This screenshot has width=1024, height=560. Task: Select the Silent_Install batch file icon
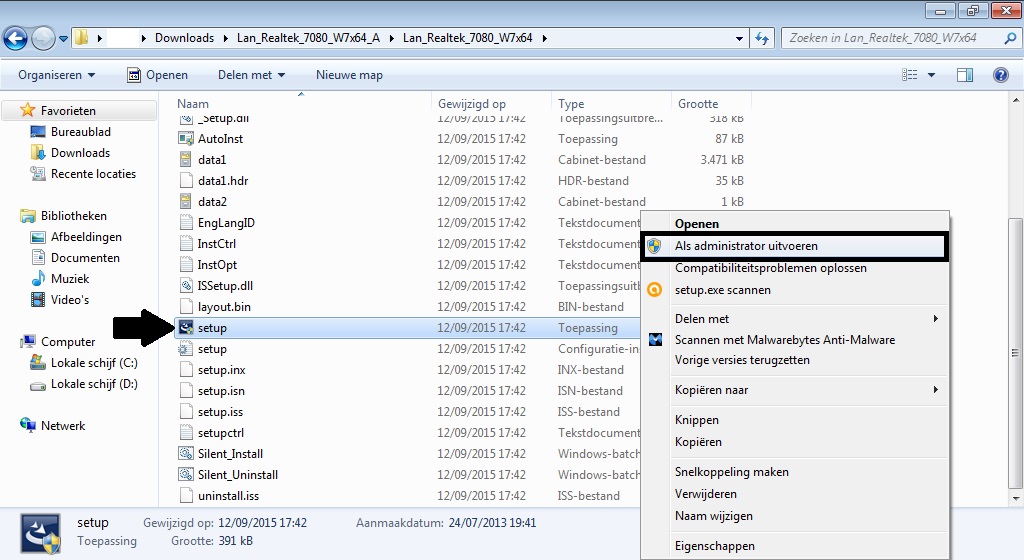coord(186,454)
